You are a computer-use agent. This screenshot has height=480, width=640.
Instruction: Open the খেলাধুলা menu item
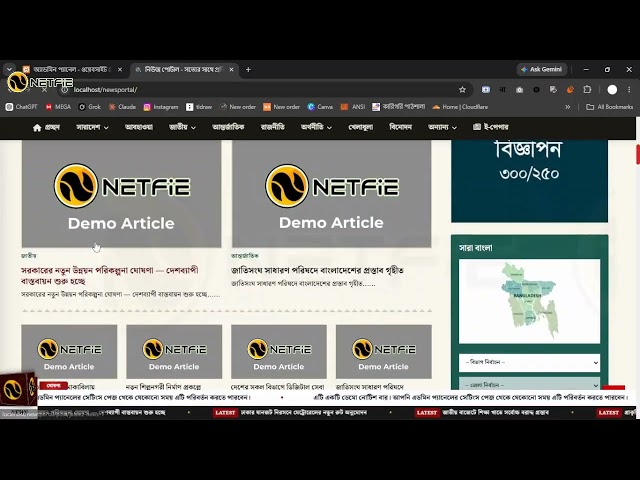360,127
